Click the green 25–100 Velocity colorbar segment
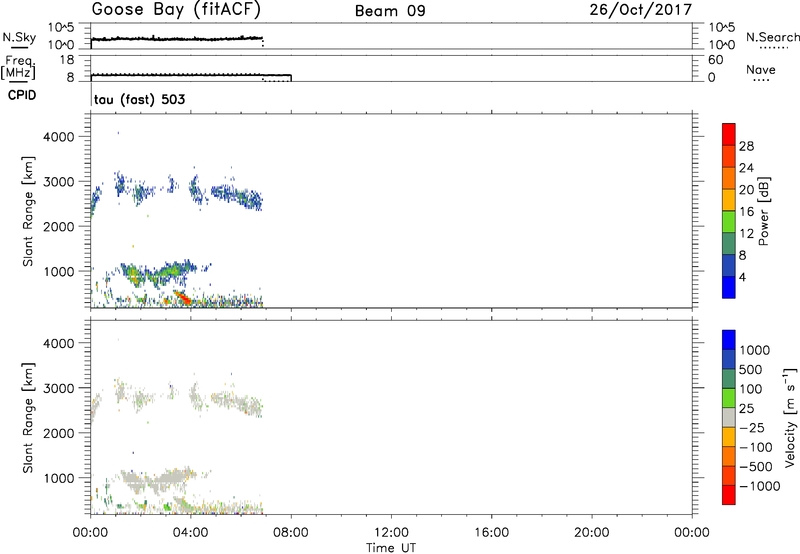The height and width of the screenshot is (554, 800). click(x=729, y=398)
